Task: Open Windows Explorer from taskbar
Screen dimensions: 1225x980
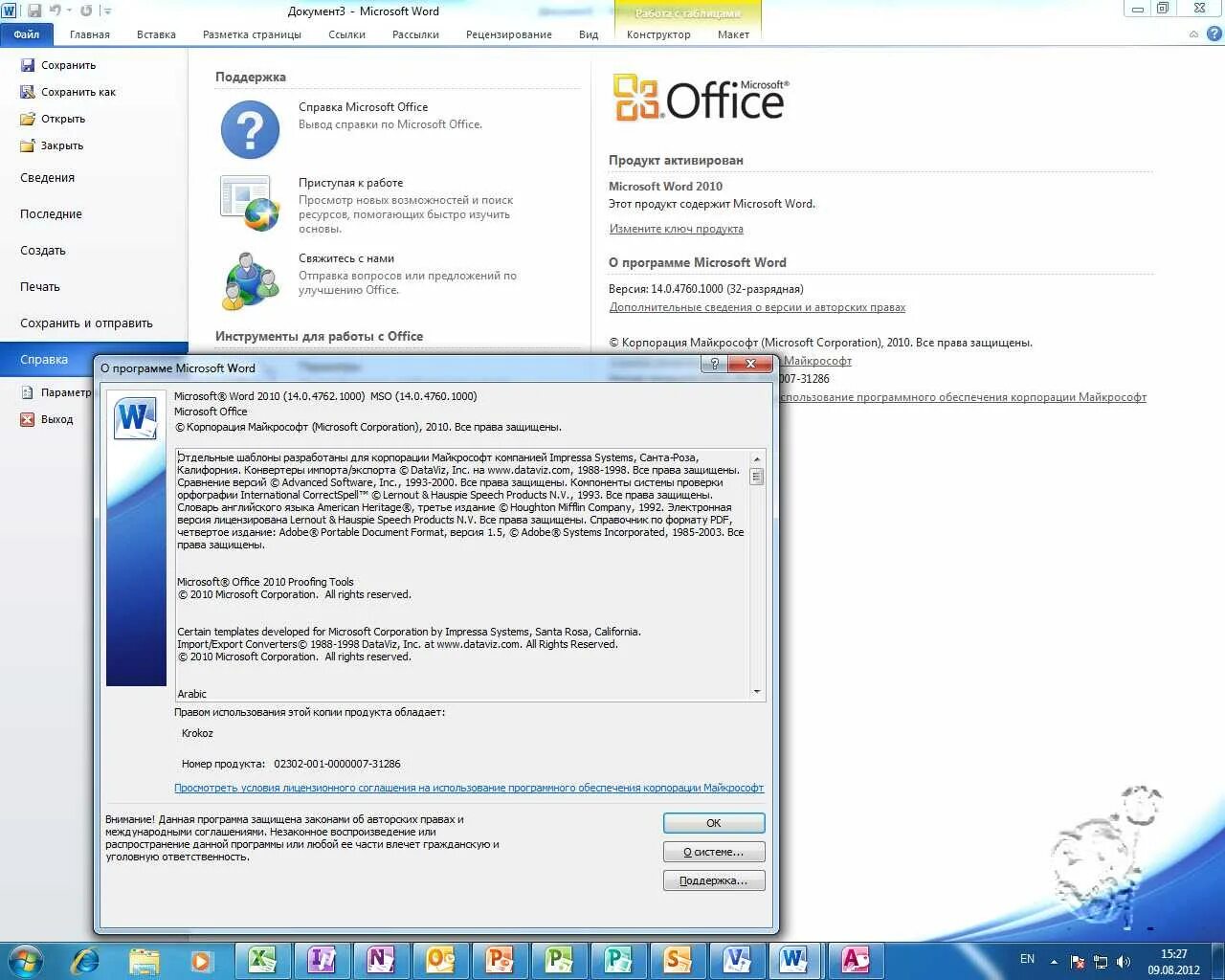Action: click(x=145, y=960)
